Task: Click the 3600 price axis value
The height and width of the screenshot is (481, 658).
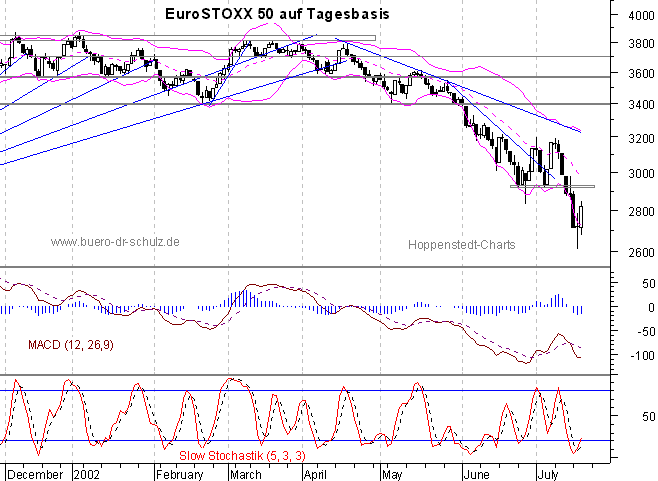Action: [642, 73]
